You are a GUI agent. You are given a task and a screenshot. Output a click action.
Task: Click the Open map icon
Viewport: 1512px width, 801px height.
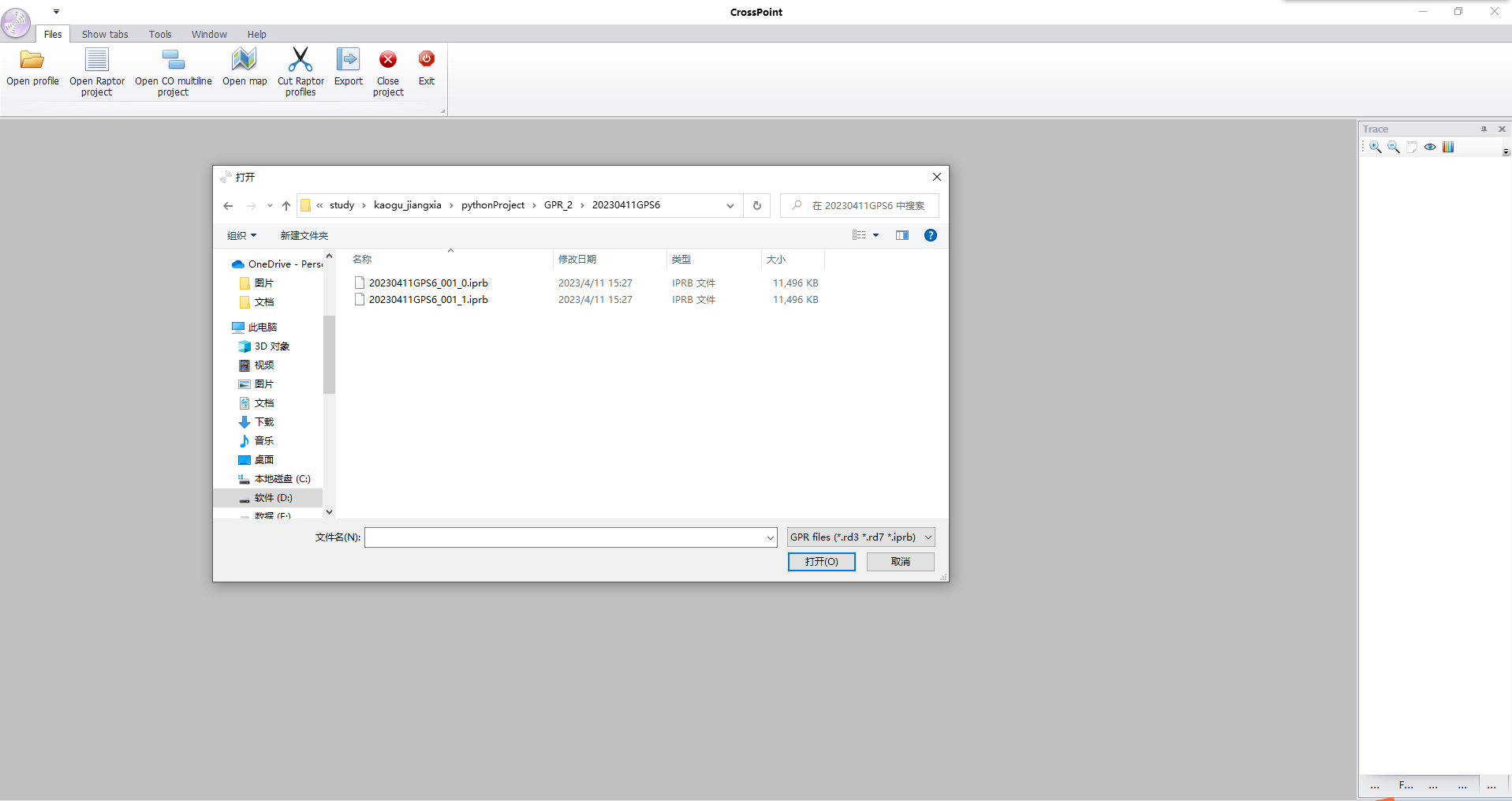tap(245, 60)
